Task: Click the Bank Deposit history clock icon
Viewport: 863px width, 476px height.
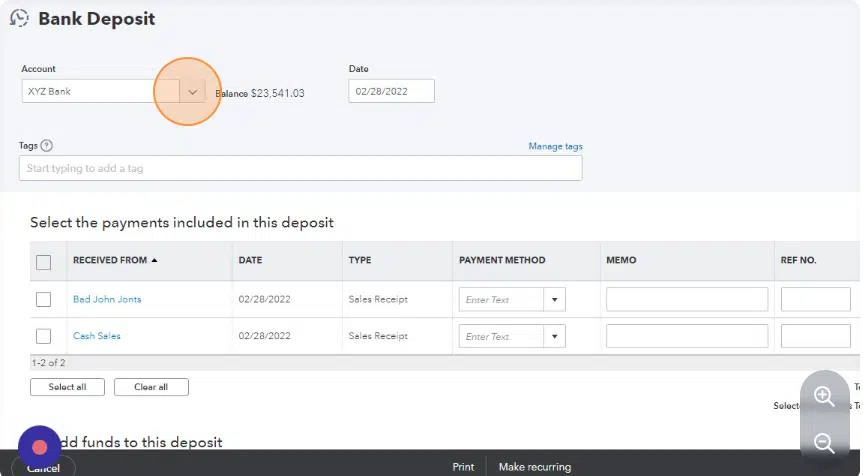Action: click(x=19, y=18)
